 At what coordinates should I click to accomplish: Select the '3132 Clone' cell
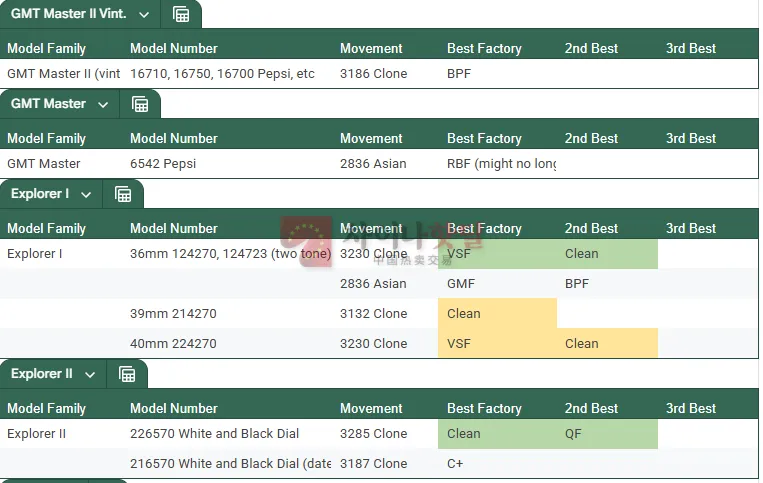pos(374,314)
